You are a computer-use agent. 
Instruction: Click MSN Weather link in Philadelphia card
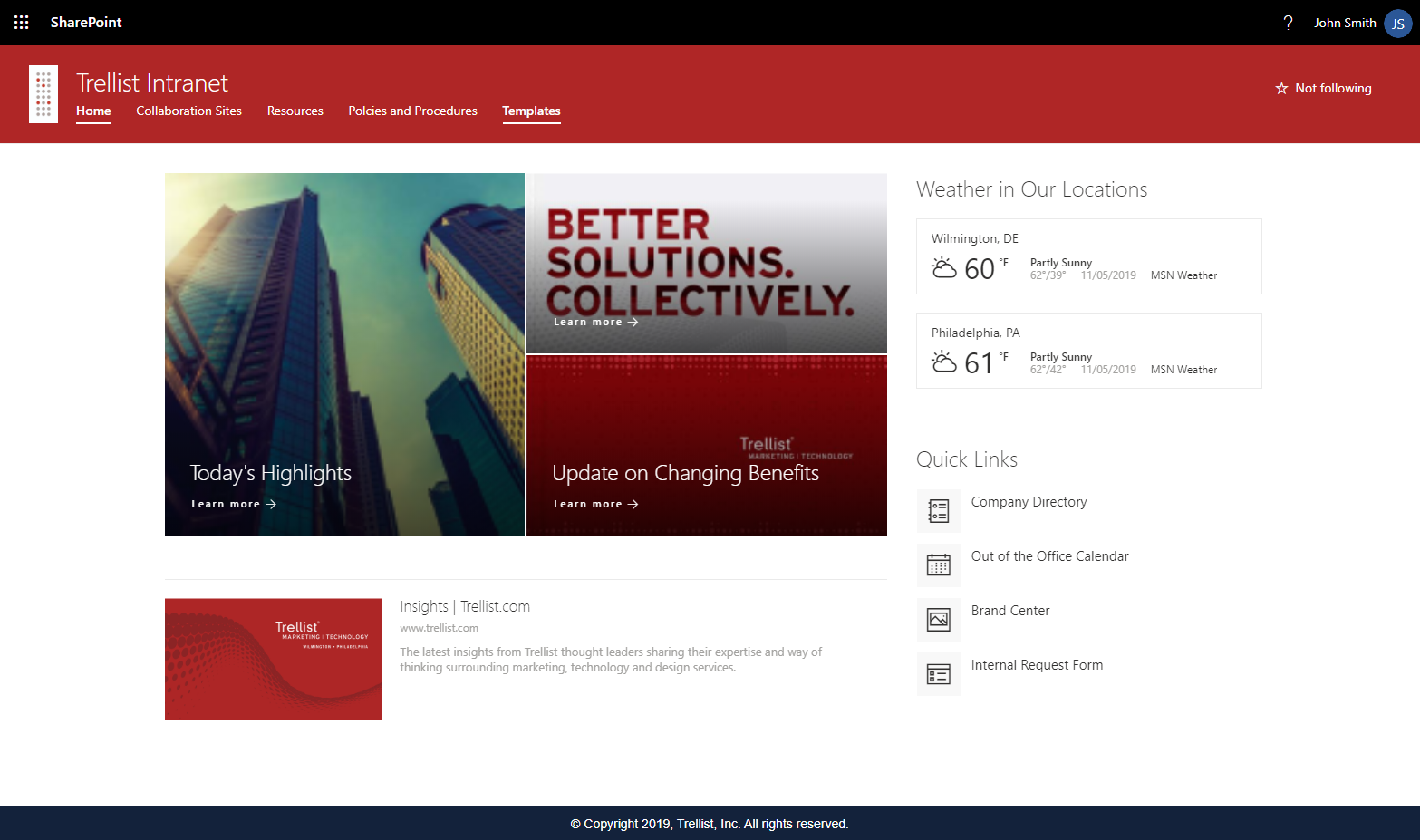tap(1183, 370)
